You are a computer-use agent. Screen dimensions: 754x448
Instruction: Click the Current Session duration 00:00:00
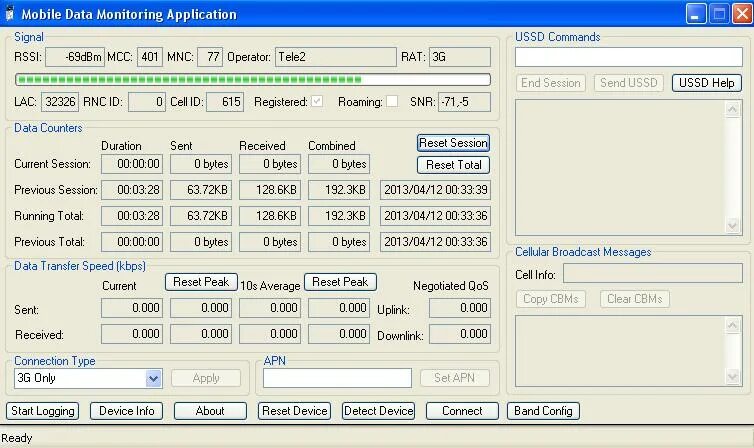pos(132,164)
